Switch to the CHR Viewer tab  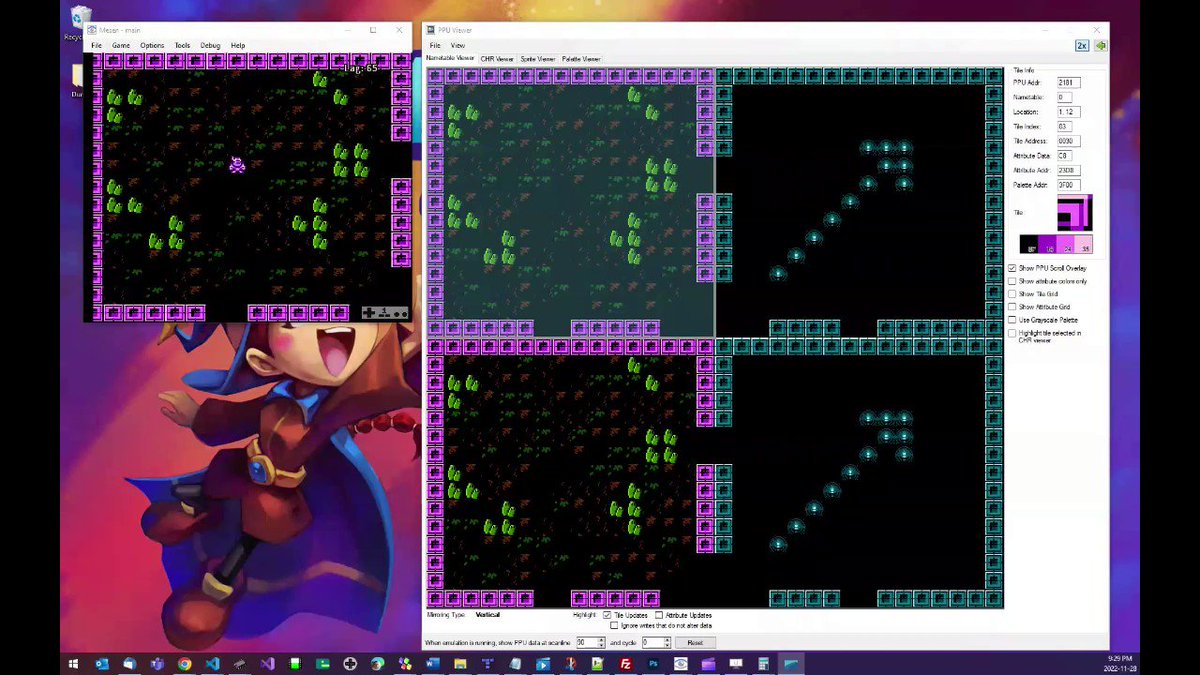coord(497,59)
